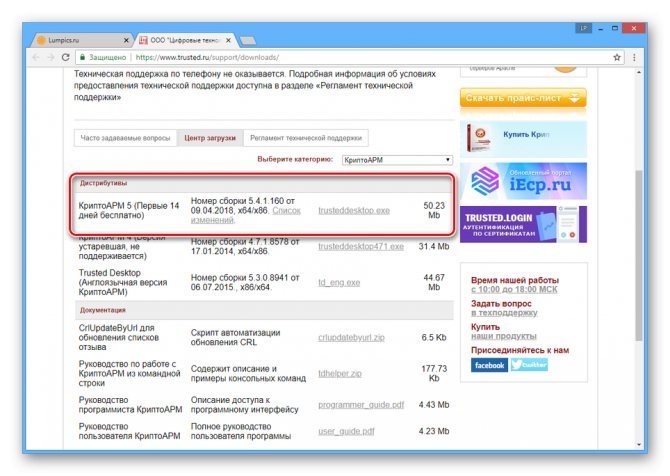Click the Выберите категорию label

coord(295,159)
